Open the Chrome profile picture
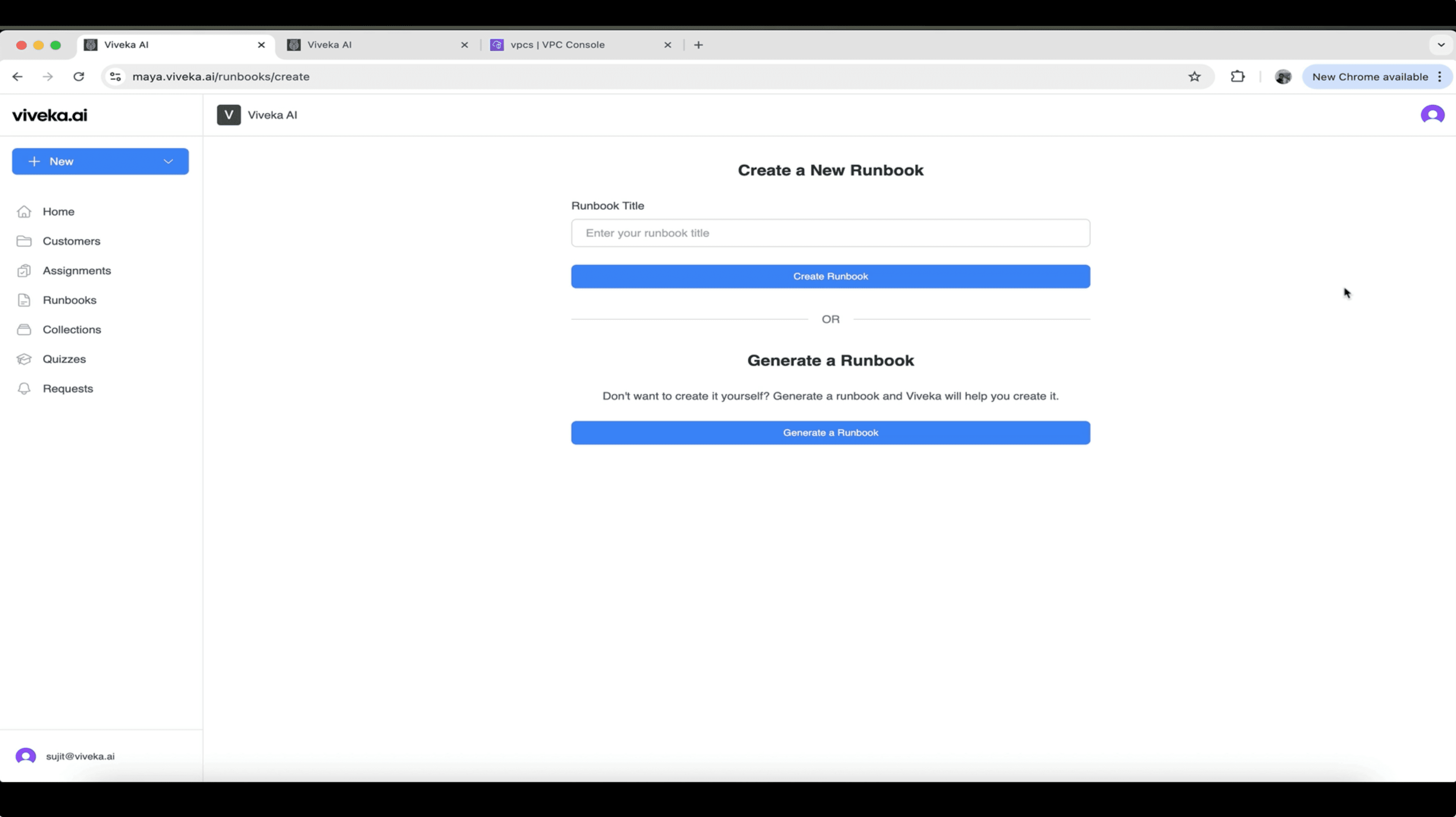Viewport: 1456px width, 817px height. 1283,77
